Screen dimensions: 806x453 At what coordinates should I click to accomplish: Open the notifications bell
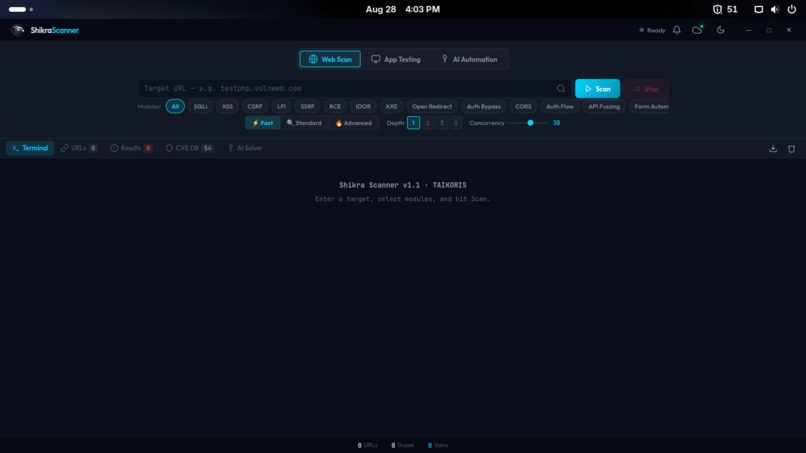676,30
